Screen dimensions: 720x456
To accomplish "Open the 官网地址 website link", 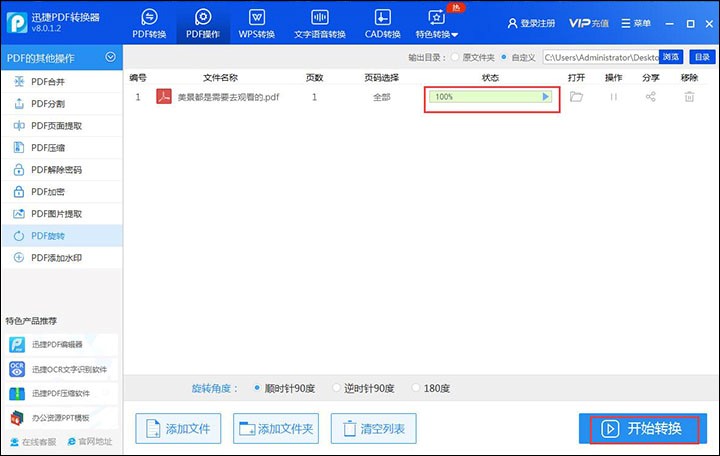I will pyautogui.click(x=90, y=442).
